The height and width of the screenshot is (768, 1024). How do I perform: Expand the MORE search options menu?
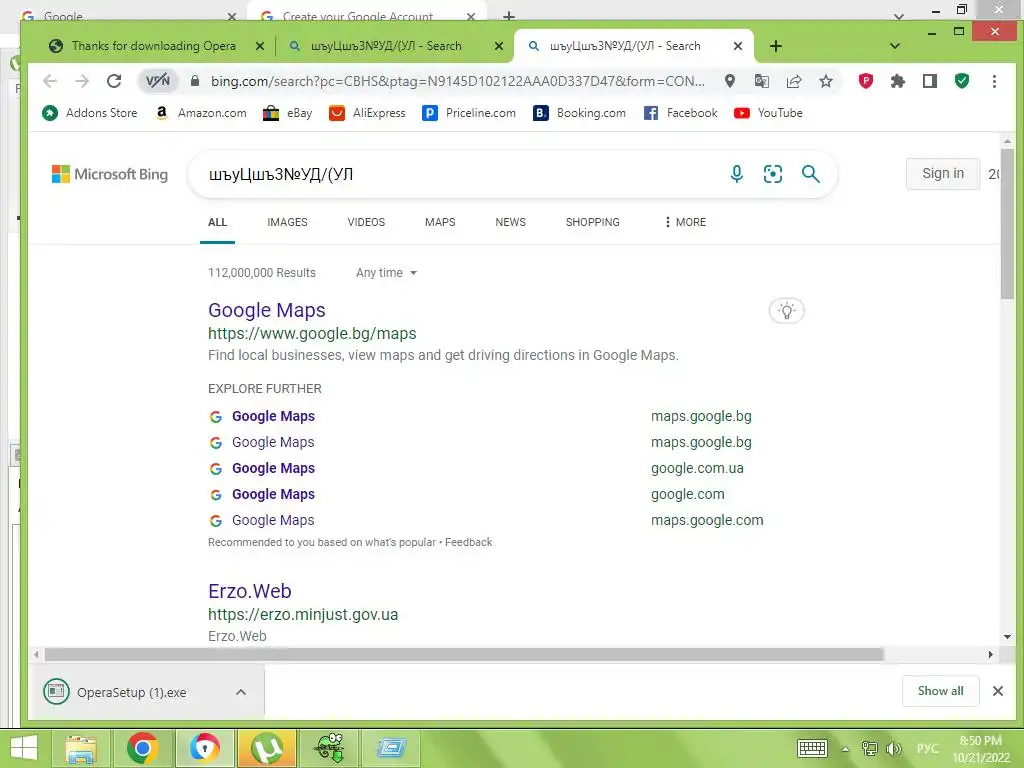pos(685,222)
